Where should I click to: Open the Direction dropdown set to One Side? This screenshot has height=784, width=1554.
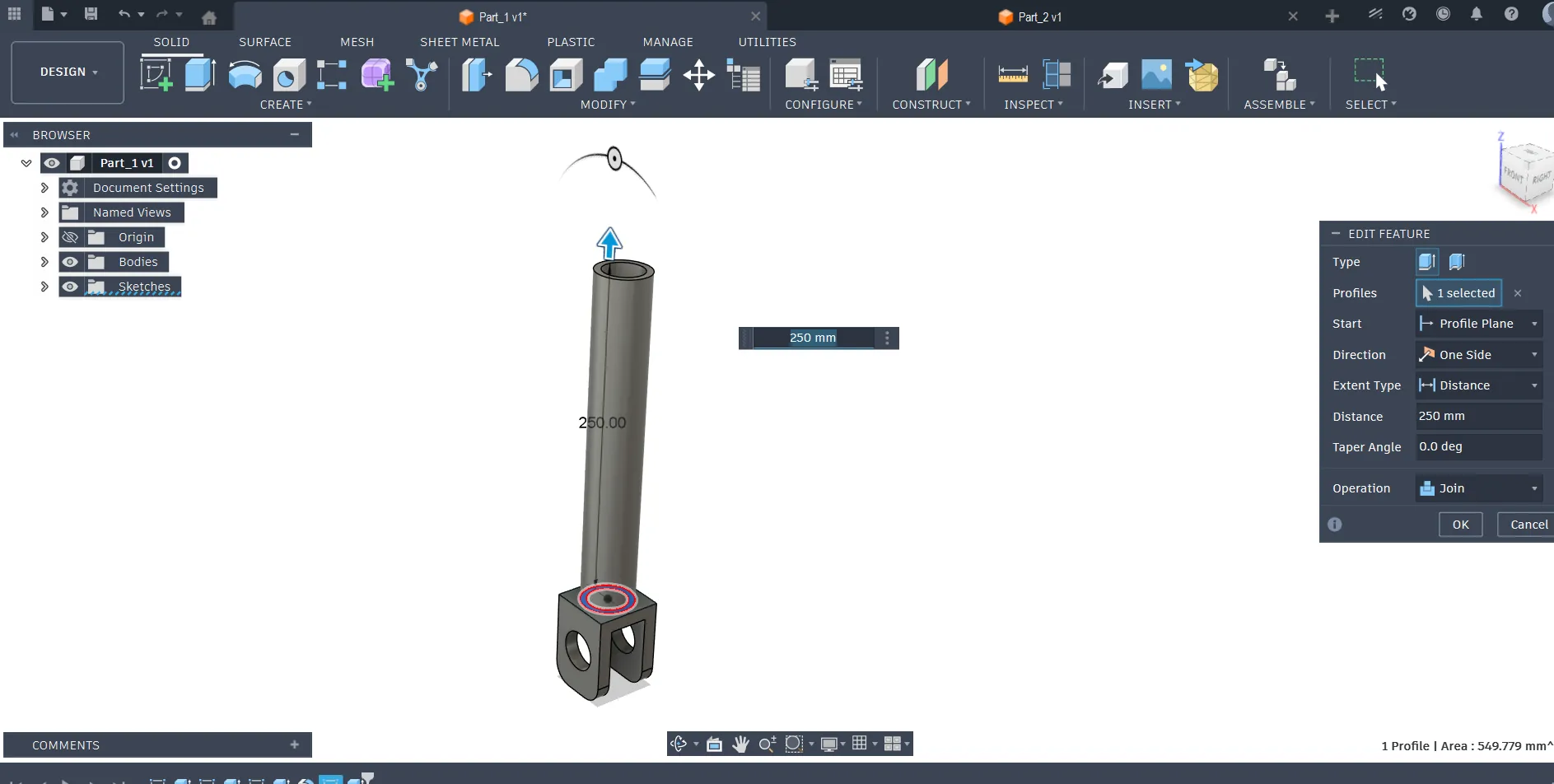1479,355
